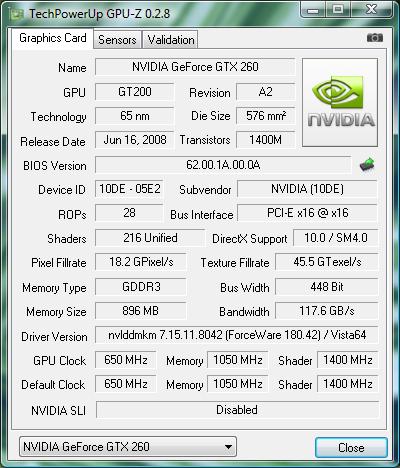The width and height of the screenshot is (400, 468).
Task: Click the Close button
Action: pyautogui.click(x=351, y=447)
